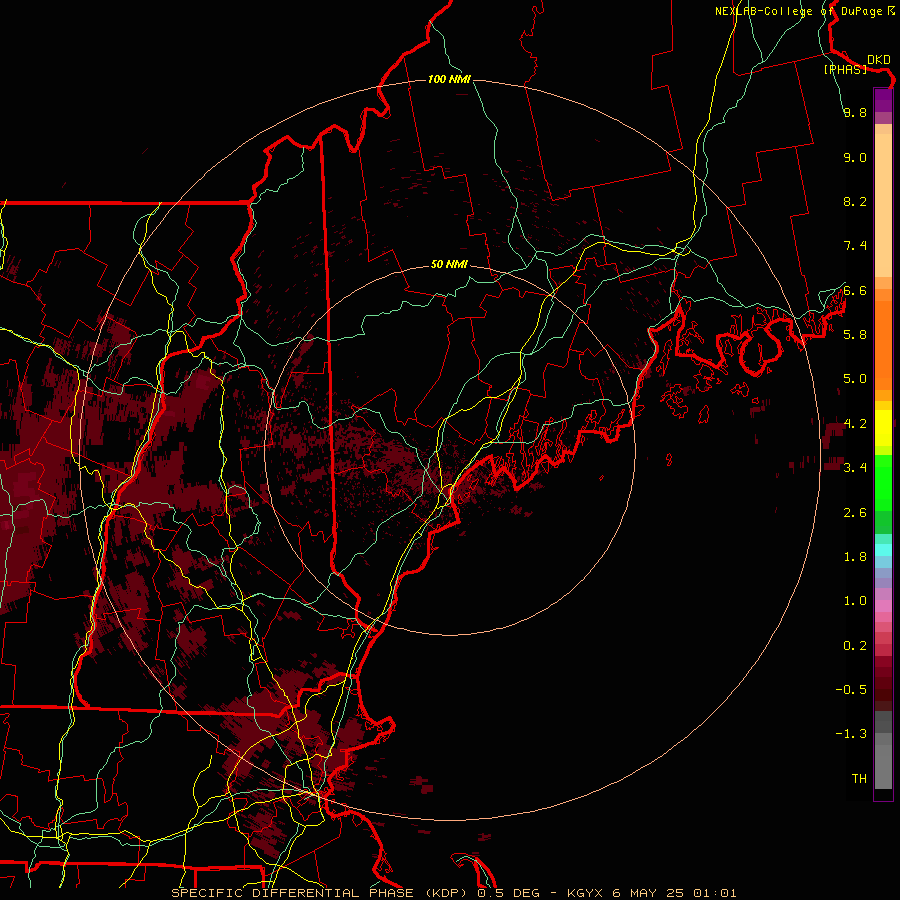Click the NEXLAB-College of DuPage label

click(x=798, y=11)
